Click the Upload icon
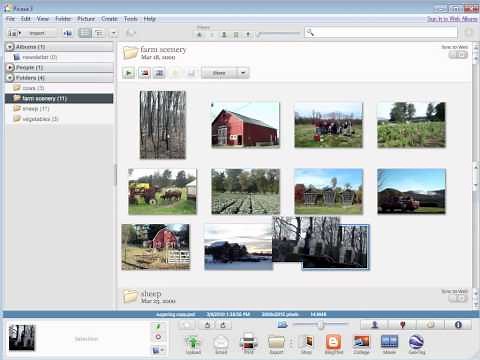 (x=193, y=344)
